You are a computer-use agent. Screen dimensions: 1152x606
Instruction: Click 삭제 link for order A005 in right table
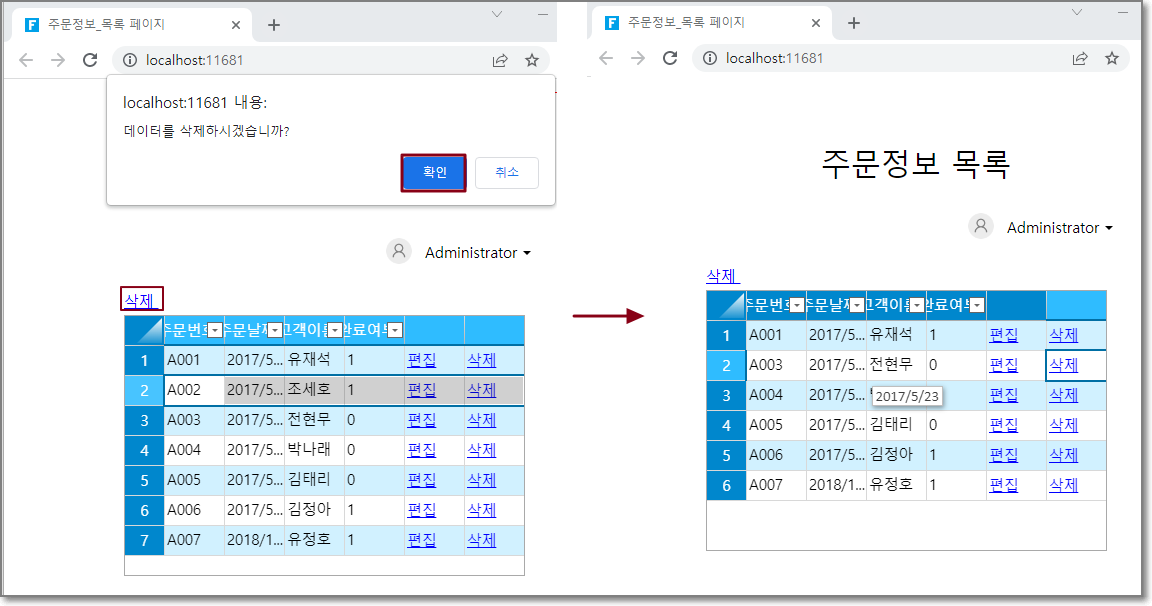pos(1063,425)
